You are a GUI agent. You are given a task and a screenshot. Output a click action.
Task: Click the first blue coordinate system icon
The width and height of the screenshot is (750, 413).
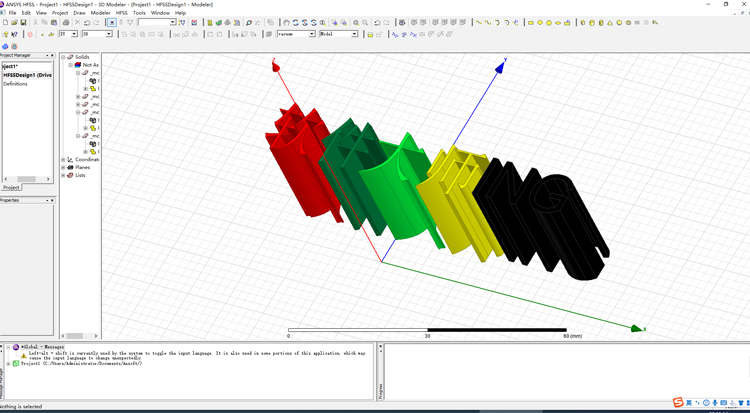395,34
